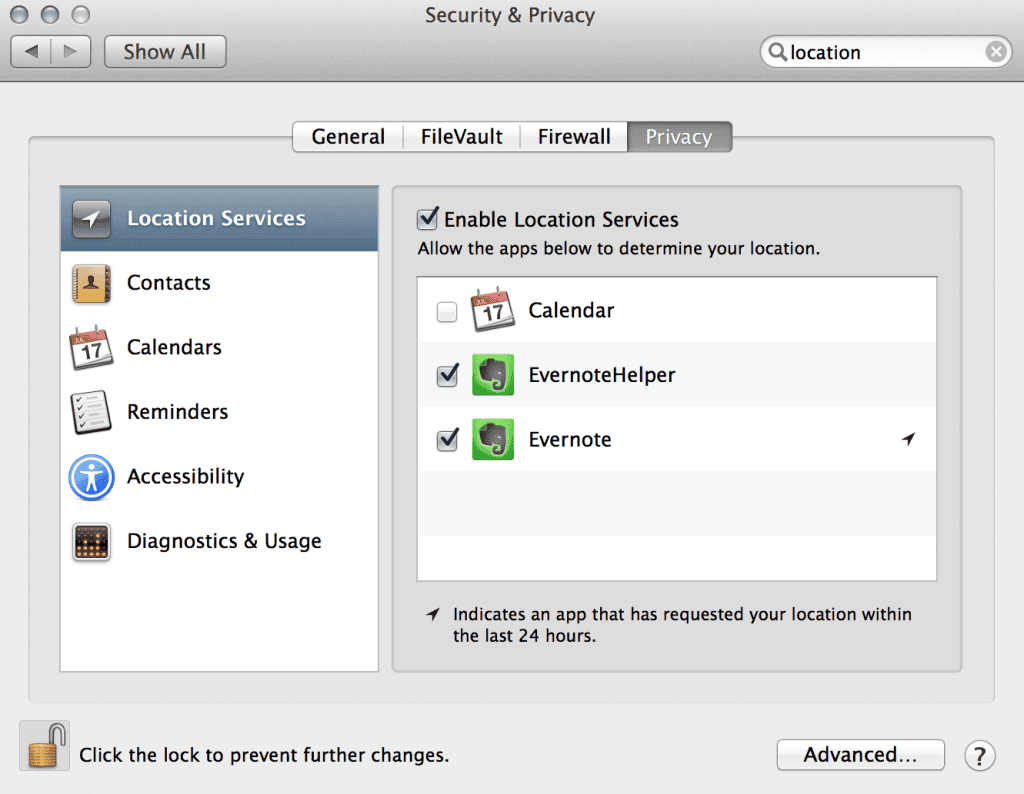Screen dimensions: 1024x794
Task: Click the EvernoteHelper elephant icon
Action: [492, 375]
